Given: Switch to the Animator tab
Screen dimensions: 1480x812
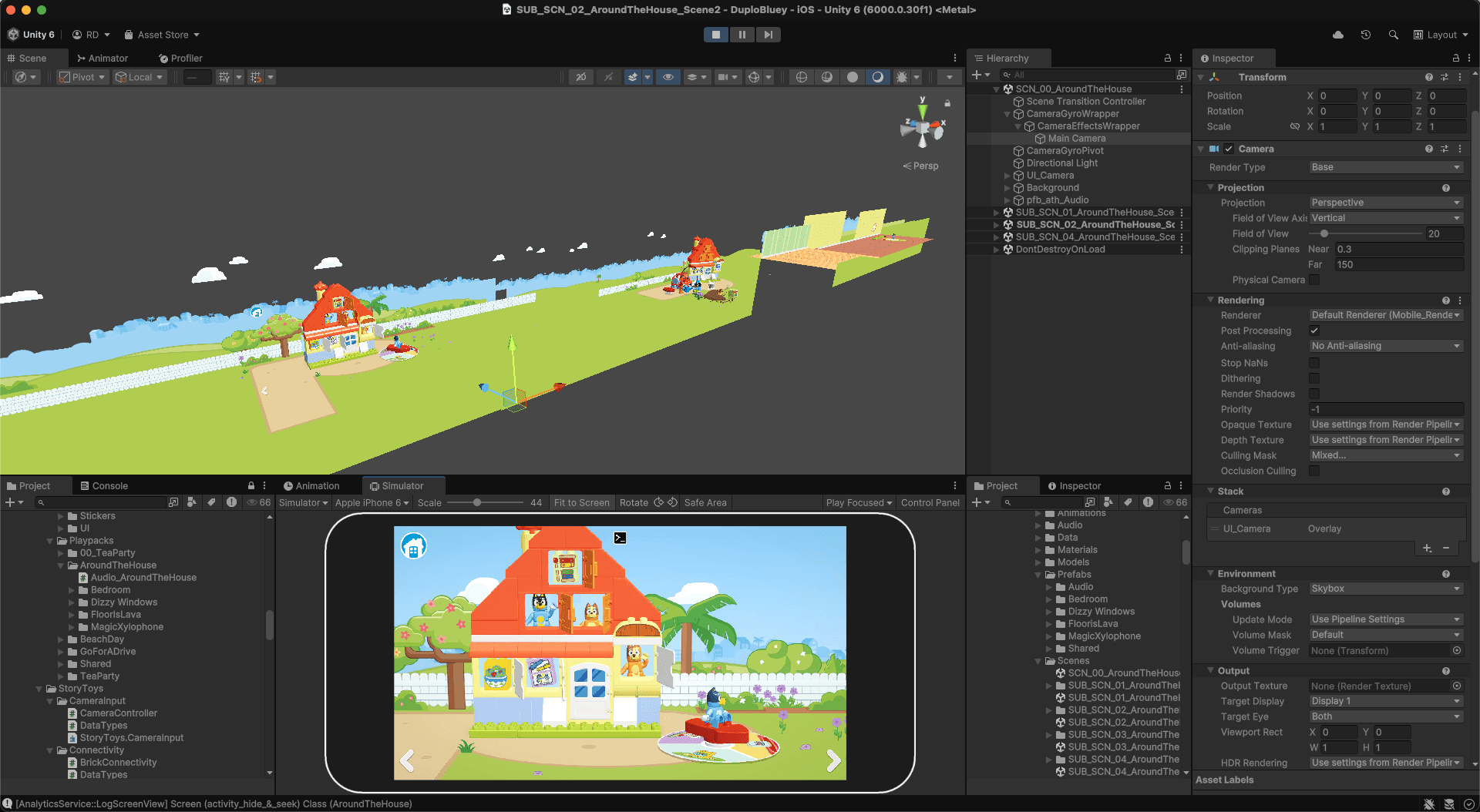Looking at the screenshot, I should tap(103, 59).
